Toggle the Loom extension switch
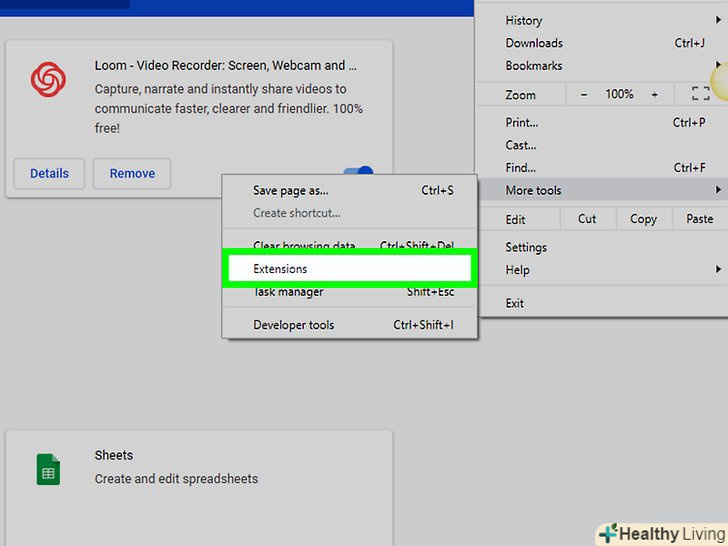 click(x=358, y=171)
